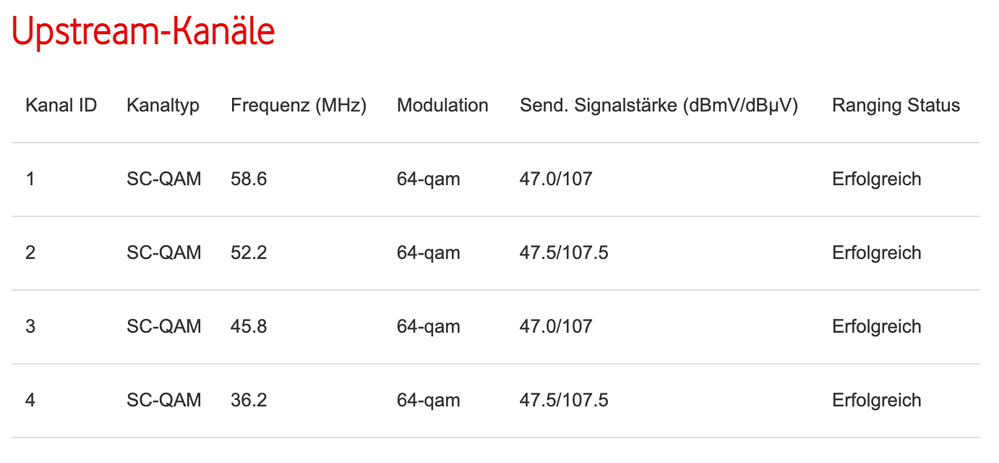
Task: Select the channel 1 ID cell
Action: coord(31,179)
